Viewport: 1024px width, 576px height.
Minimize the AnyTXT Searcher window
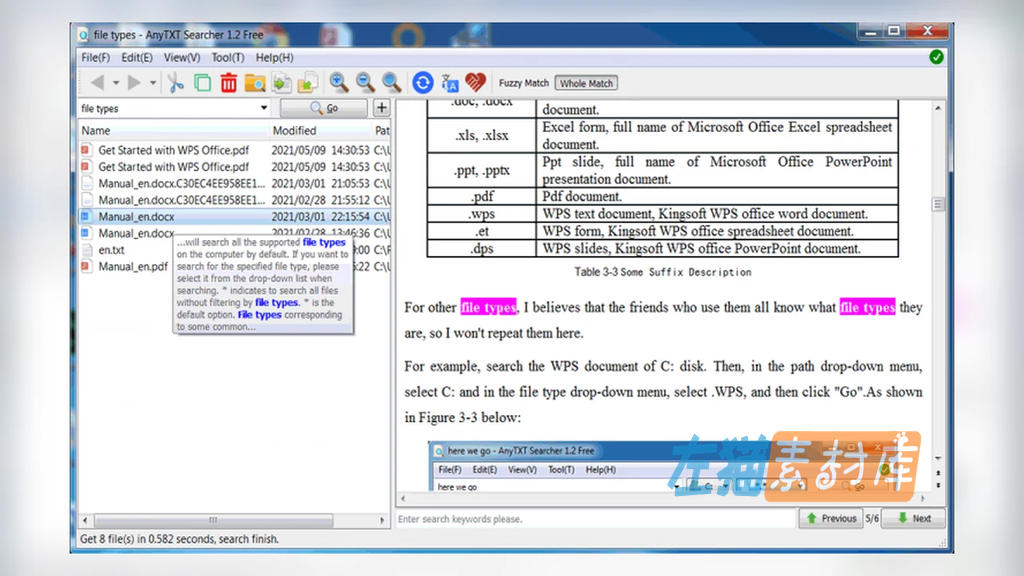(x=870, y=31)
